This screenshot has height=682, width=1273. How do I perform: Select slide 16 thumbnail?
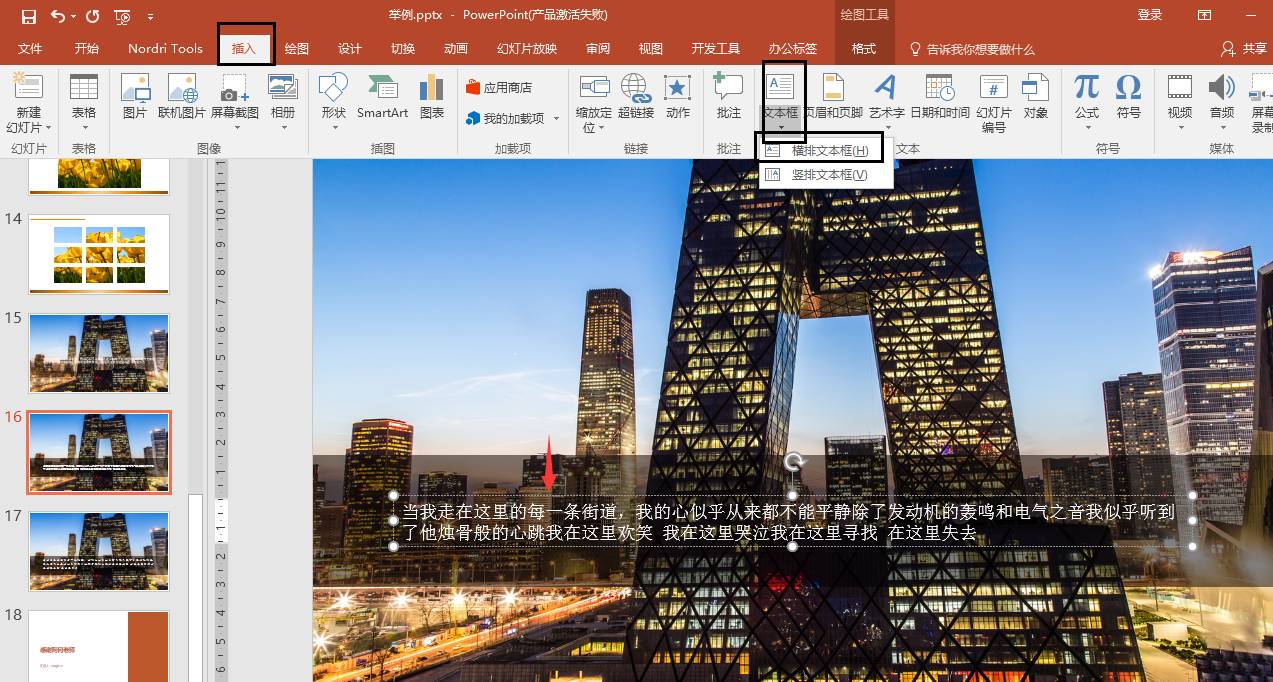point(99,452)
